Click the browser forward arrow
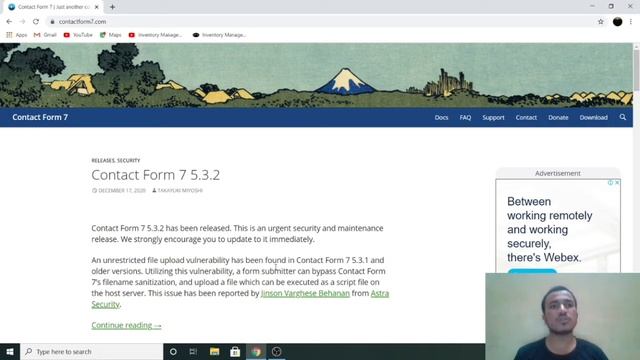The image size is (640, 360). [x=22, y=22]
